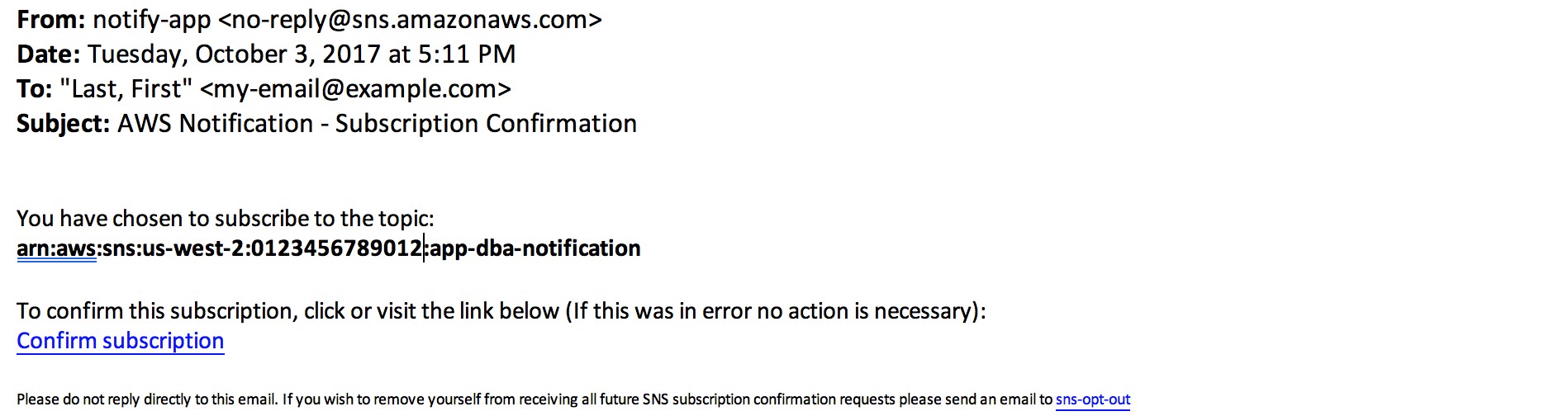Viewport: 1568px width, 416px height.
Task: Click the sender address no-reply@sns.amazonaws.com
Action: coord(410,20)
